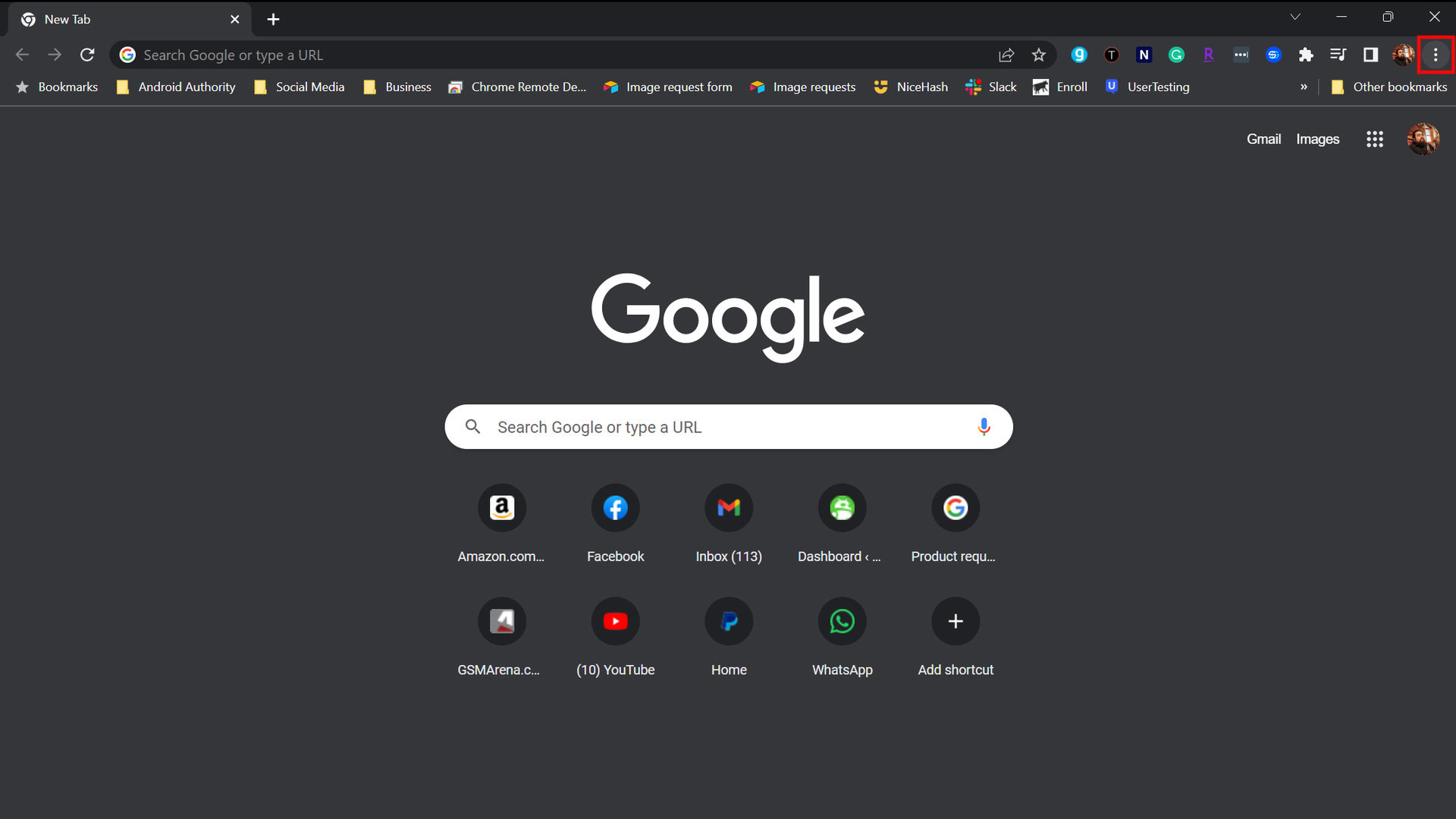Click the Google Apps grid menu icon
Viewport: 1456px width, 819px height.
[x=1375, y=139]
